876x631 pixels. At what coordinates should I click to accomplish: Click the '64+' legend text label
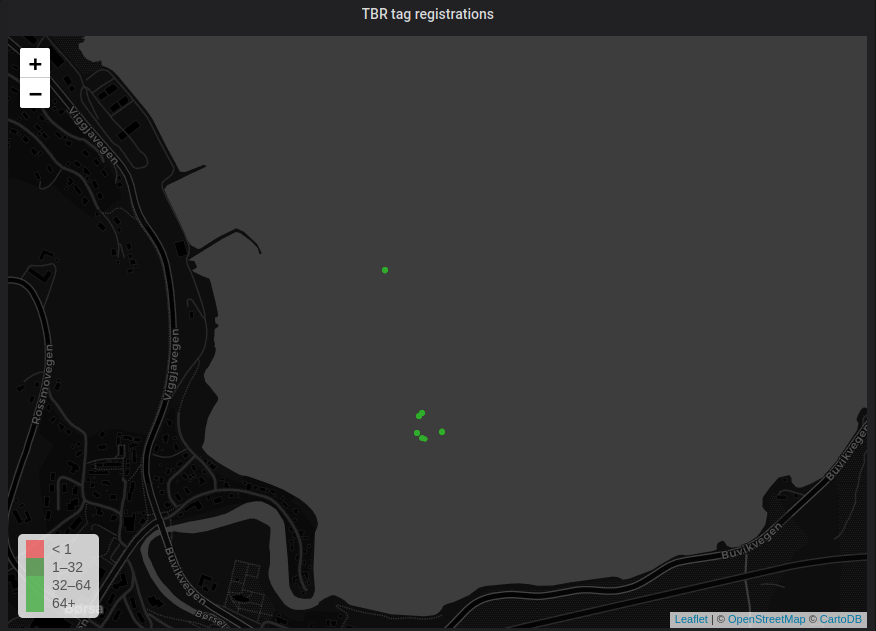[x=64, y=603]
